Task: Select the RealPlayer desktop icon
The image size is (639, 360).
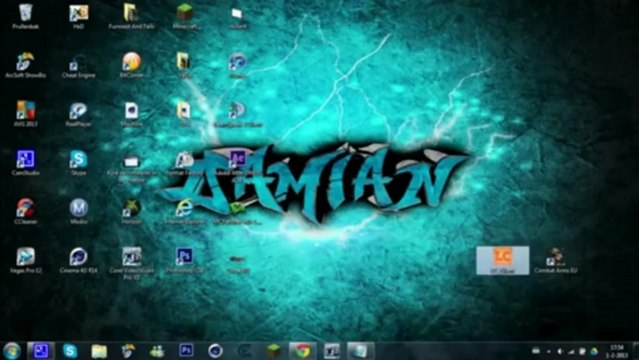Action: pos(78,113)
